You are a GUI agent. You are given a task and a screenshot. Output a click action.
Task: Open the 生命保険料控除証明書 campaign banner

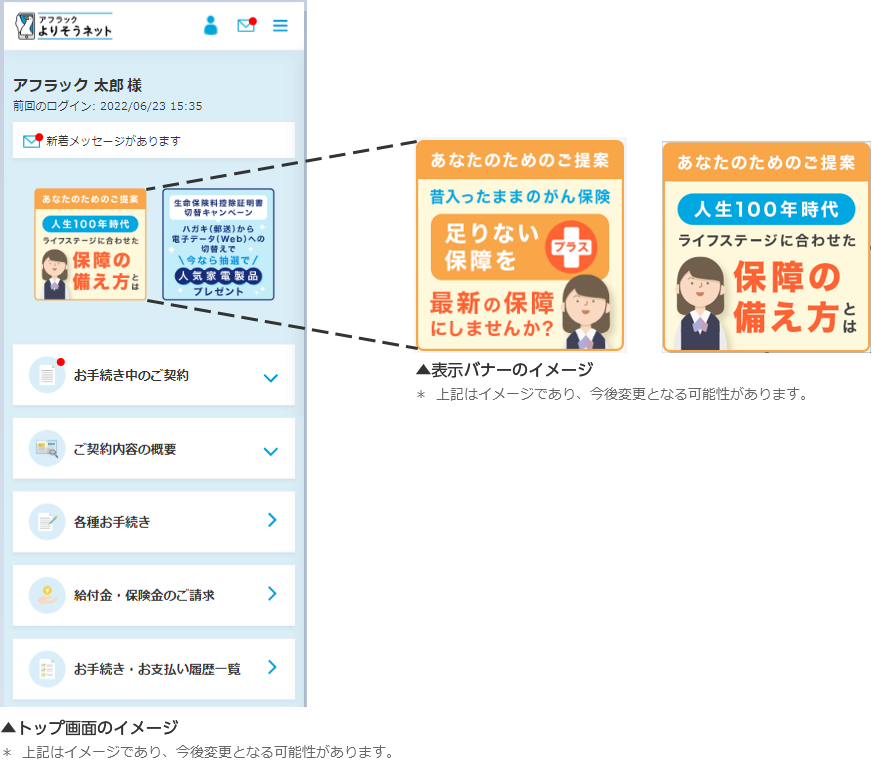[x=218, y=245]
